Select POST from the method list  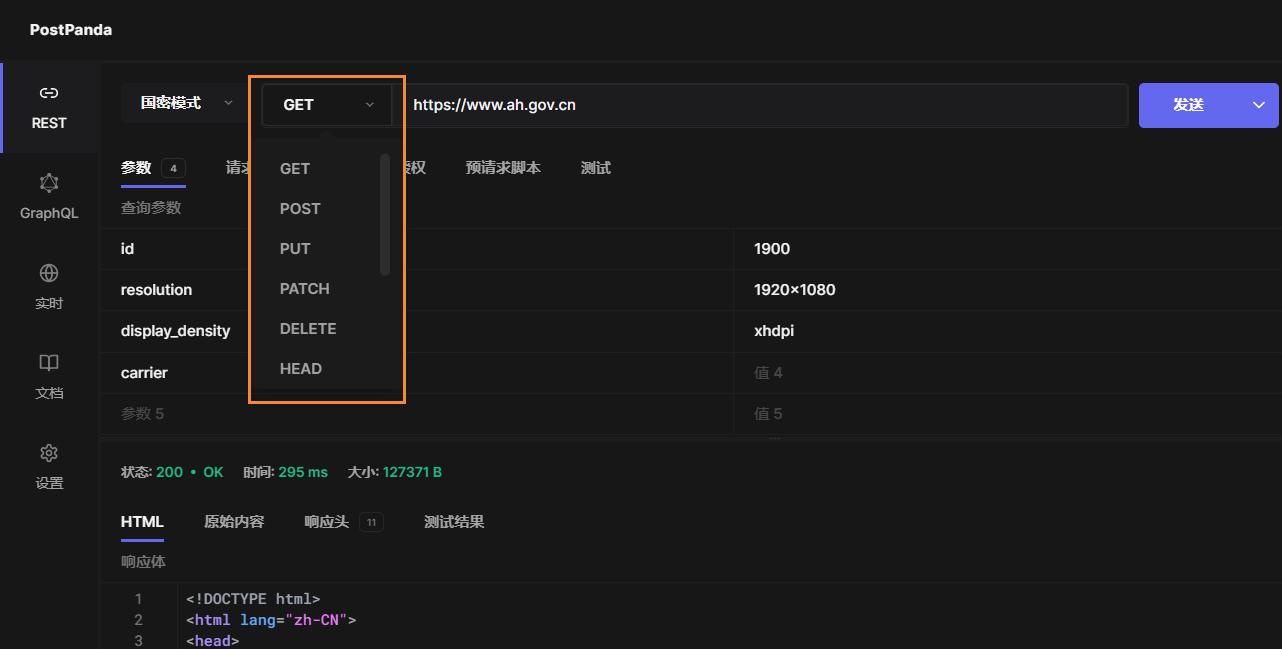click(300, 208)
